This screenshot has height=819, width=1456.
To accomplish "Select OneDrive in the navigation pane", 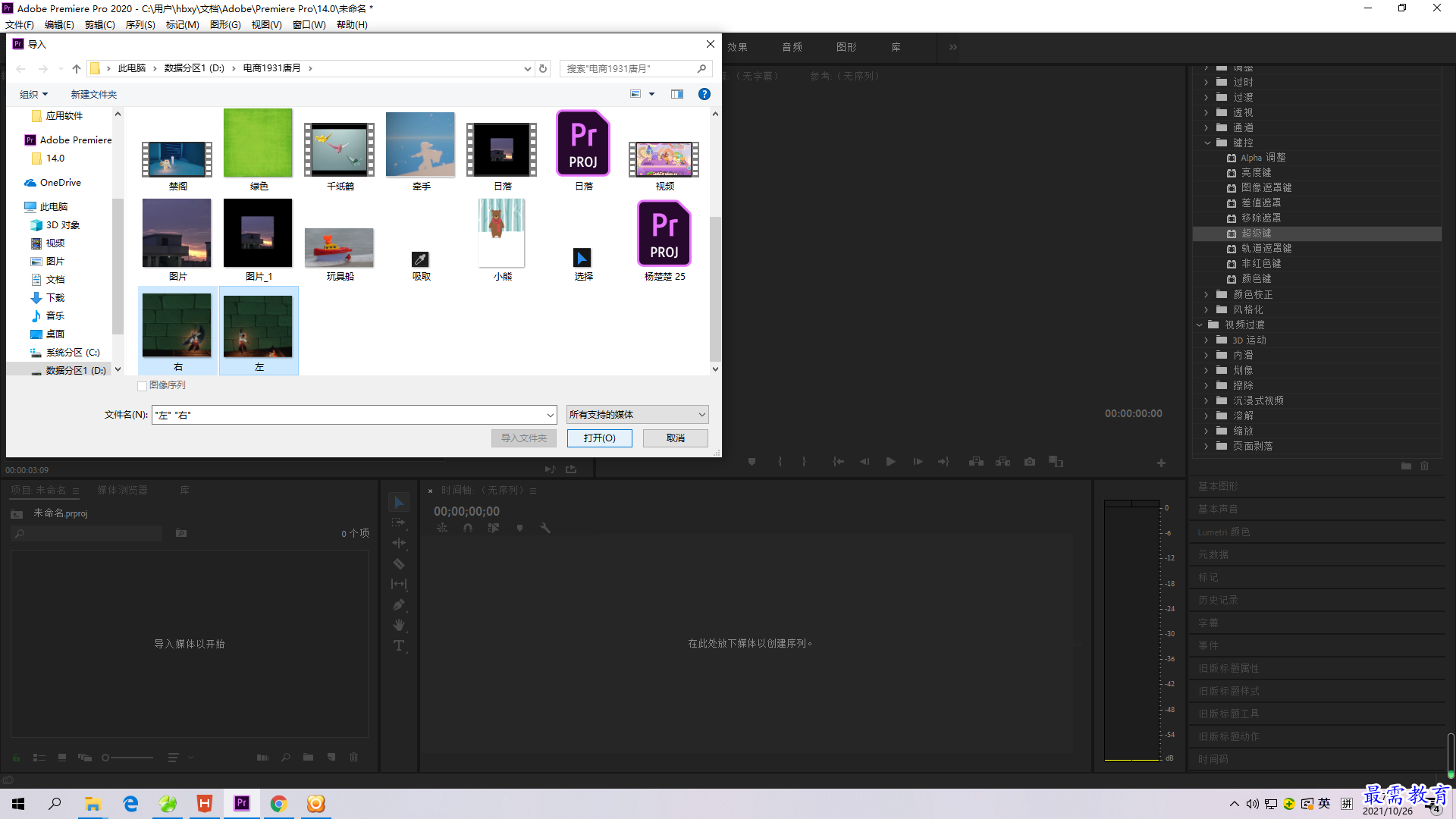I will point(60,182).
